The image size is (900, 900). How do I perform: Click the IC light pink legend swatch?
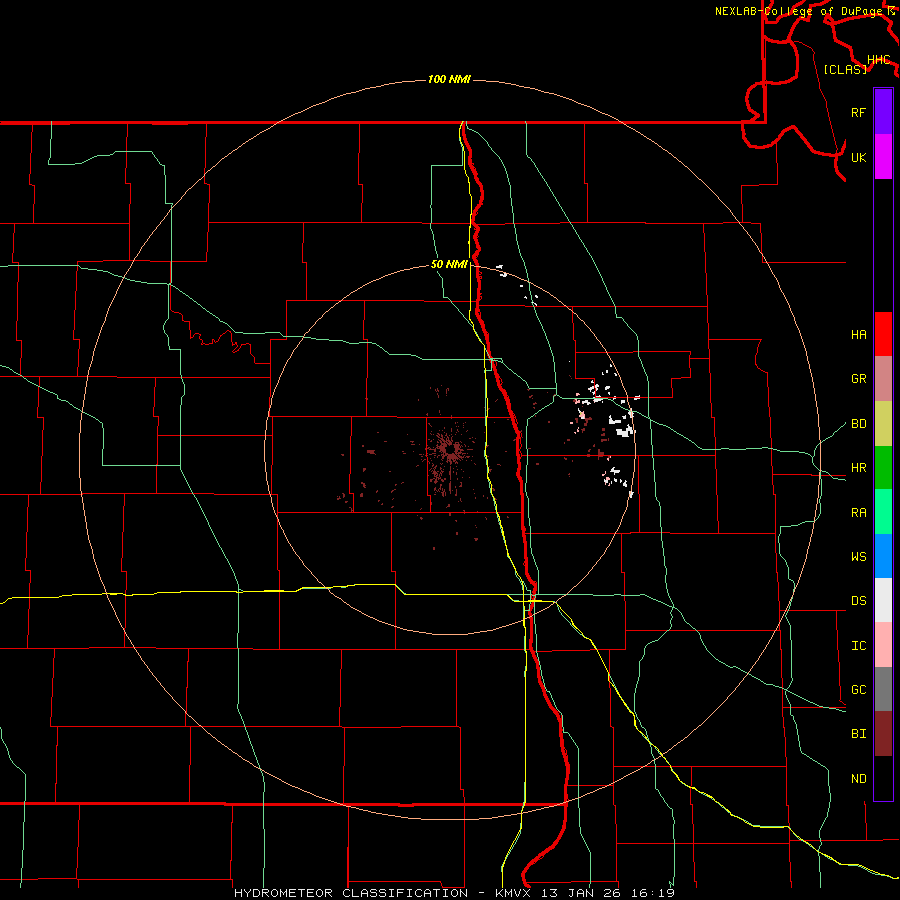point(883,645)
